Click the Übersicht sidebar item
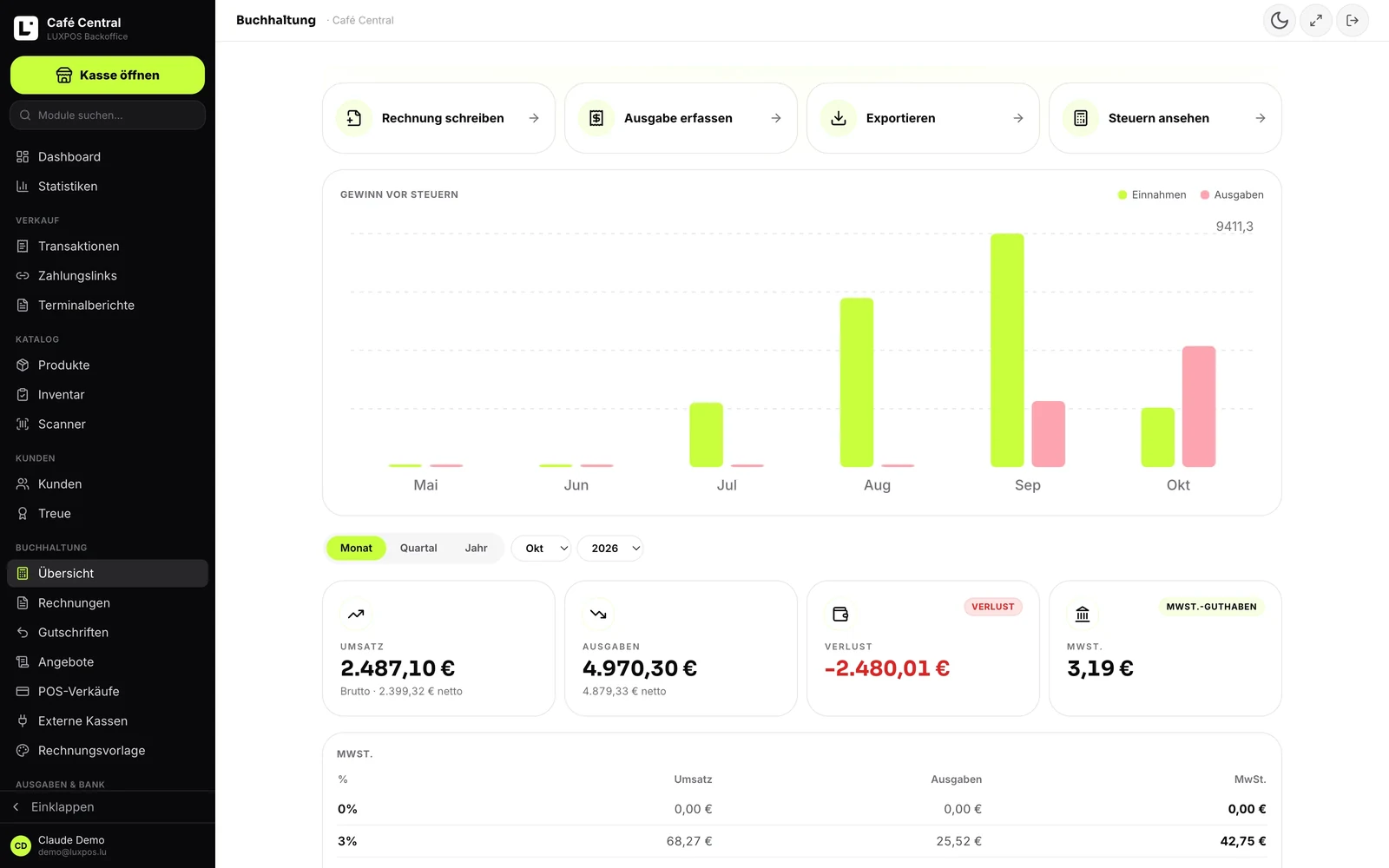The width and height of the screenshot is (1389, 868). pos(108,574)
